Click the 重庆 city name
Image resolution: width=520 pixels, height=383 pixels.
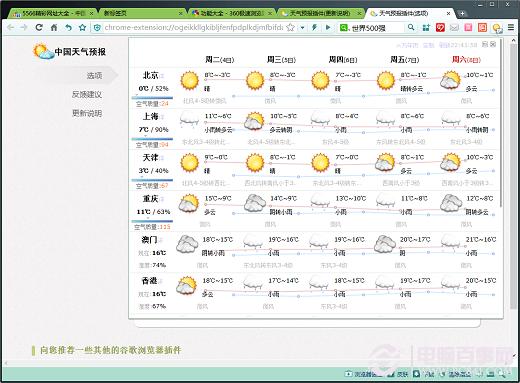(x=150, y=199)
